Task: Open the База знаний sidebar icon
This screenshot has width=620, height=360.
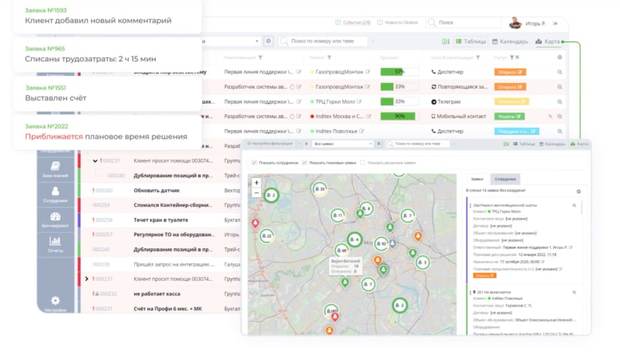Action: click(55, 169)
